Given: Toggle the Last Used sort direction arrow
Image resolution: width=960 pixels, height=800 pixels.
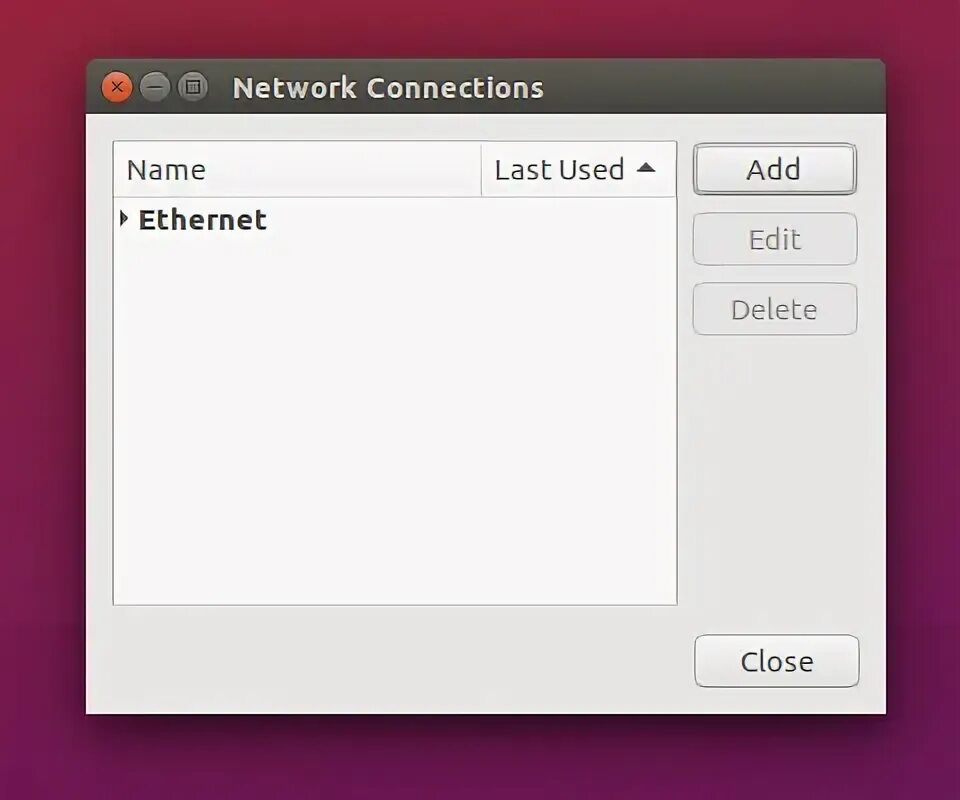Looking at the screenshot, I should (646, 168).
